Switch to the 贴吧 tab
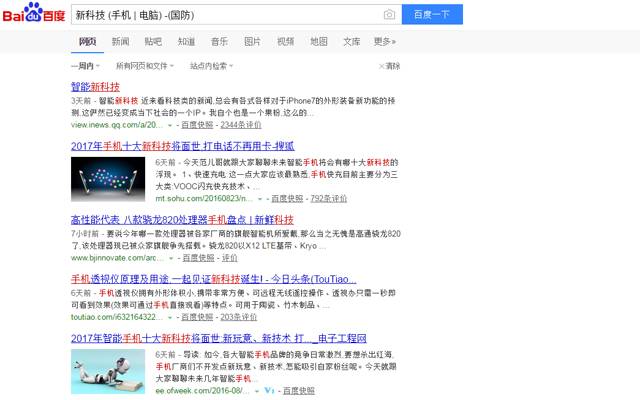This screenshot has height=400, width=640. [153, 41]
